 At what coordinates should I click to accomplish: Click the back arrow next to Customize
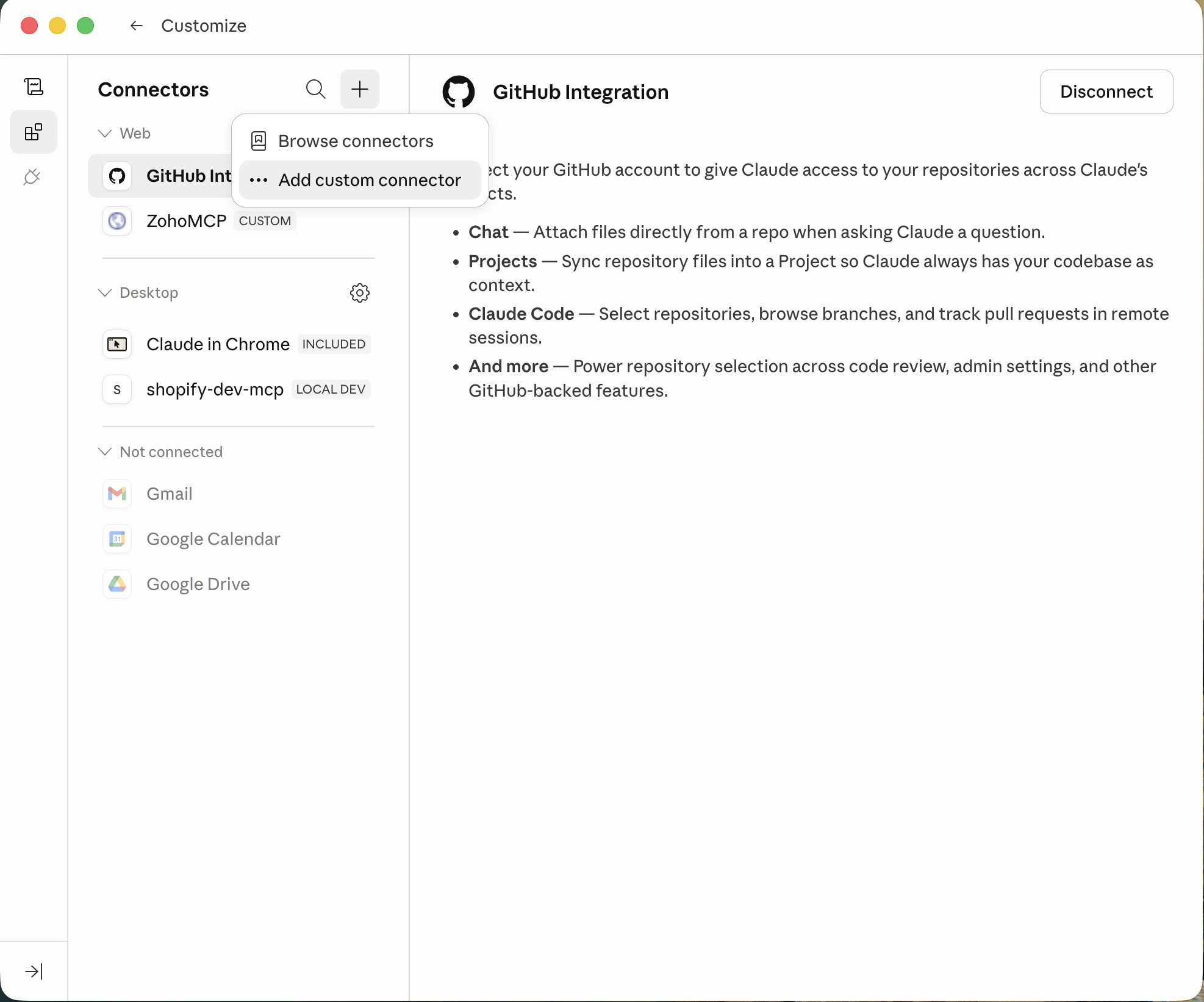point(136,26)
